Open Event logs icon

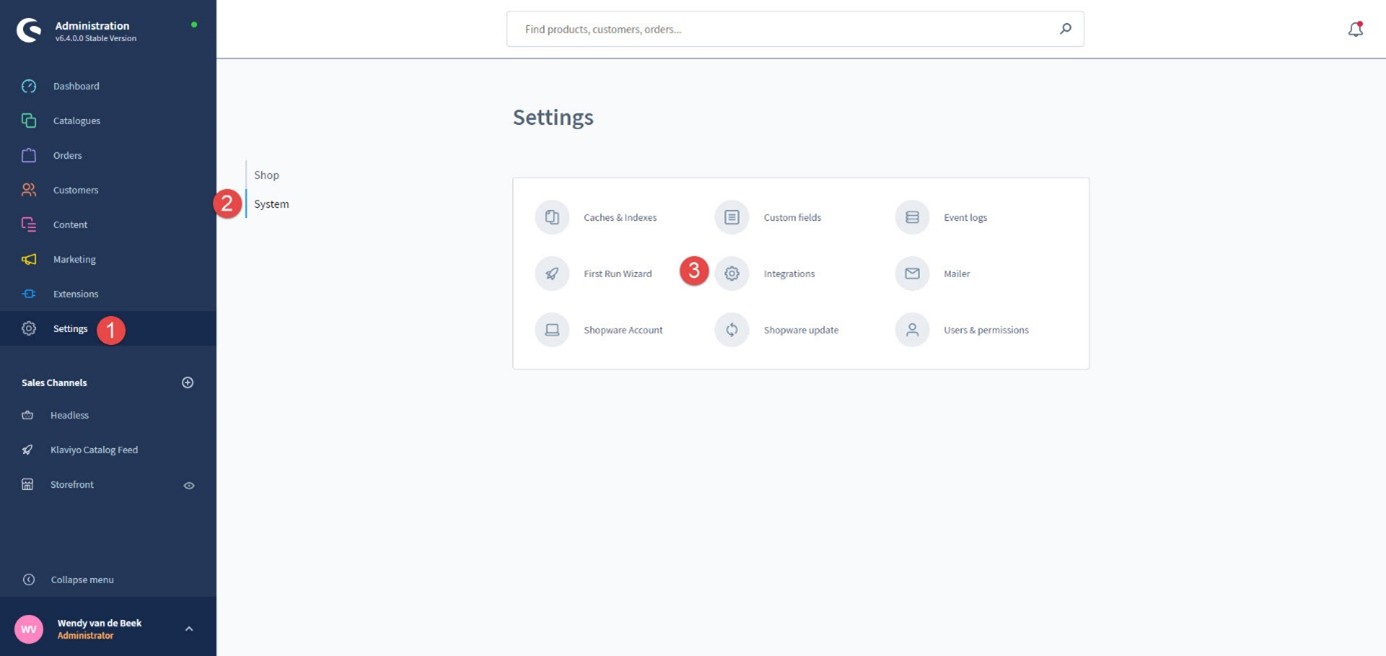[912, 217]
